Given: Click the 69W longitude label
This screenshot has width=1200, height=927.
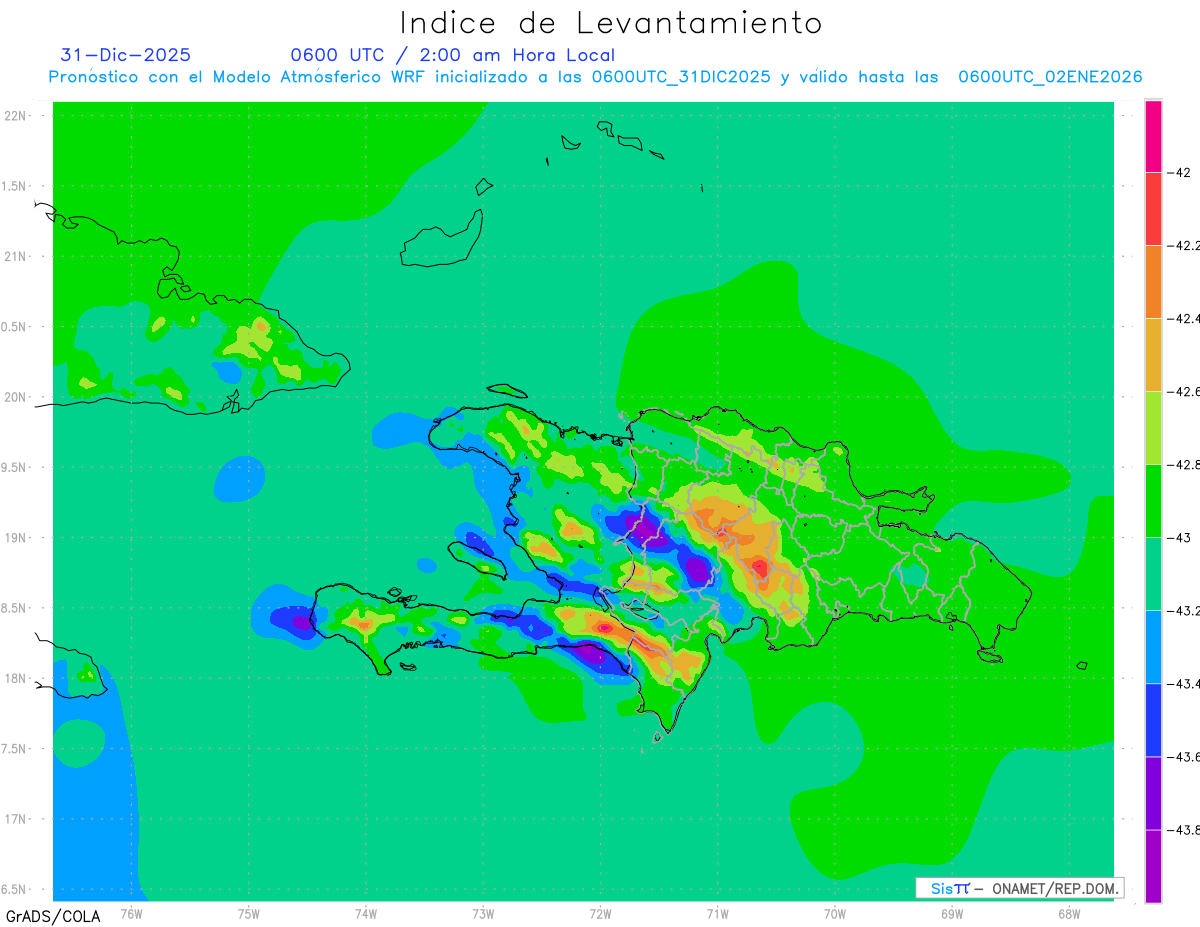Looking at the screenshot, I should pos(952,913).
